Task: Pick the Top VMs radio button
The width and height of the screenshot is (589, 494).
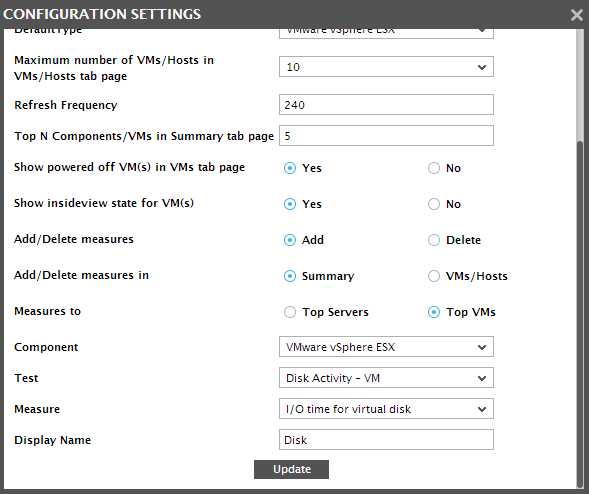Action: [433, 312]
